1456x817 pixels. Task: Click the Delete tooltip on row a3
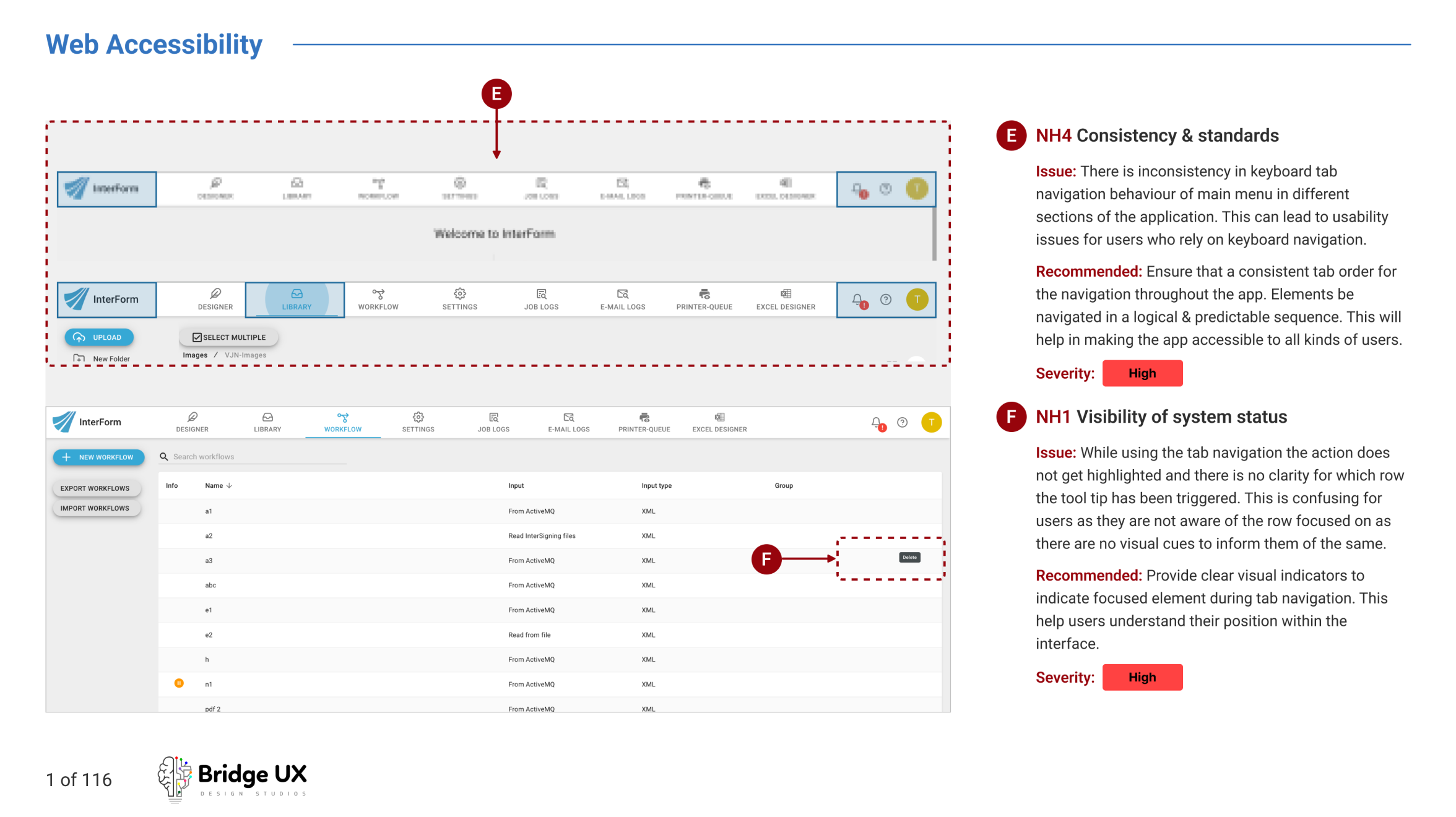click(909, 558)
